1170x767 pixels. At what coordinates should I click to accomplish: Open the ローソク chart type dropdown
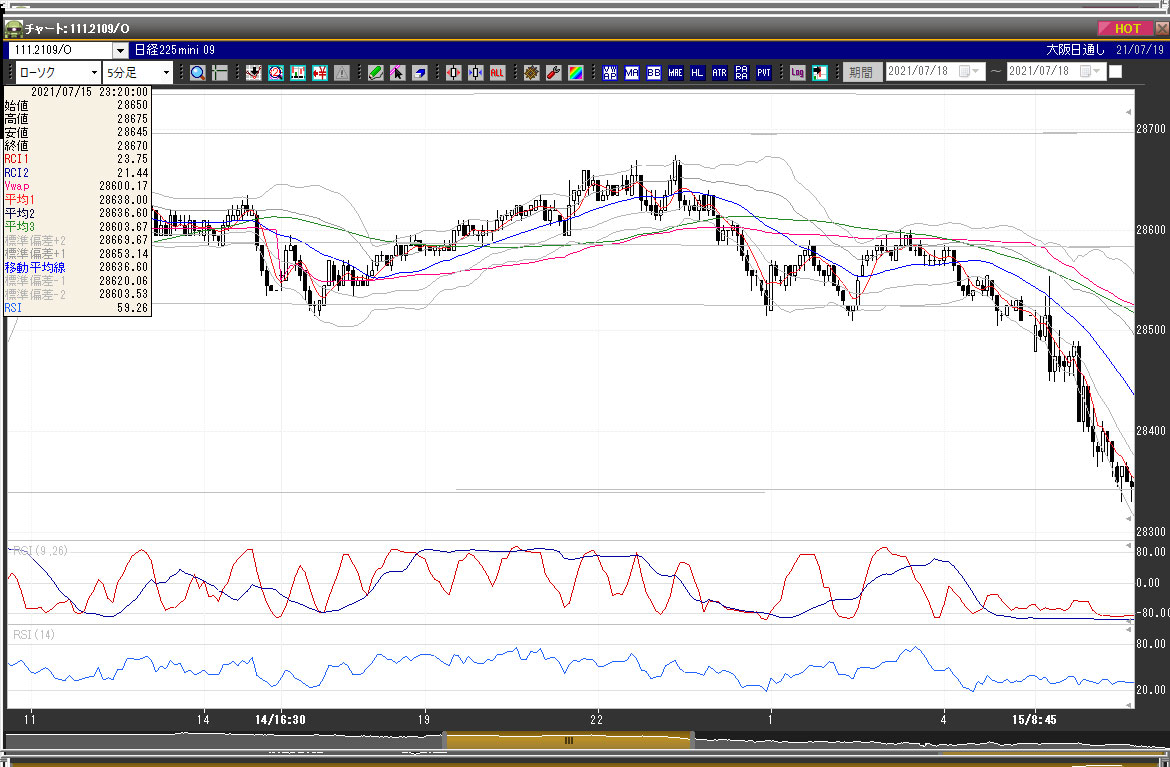click(x=95, y=72)
